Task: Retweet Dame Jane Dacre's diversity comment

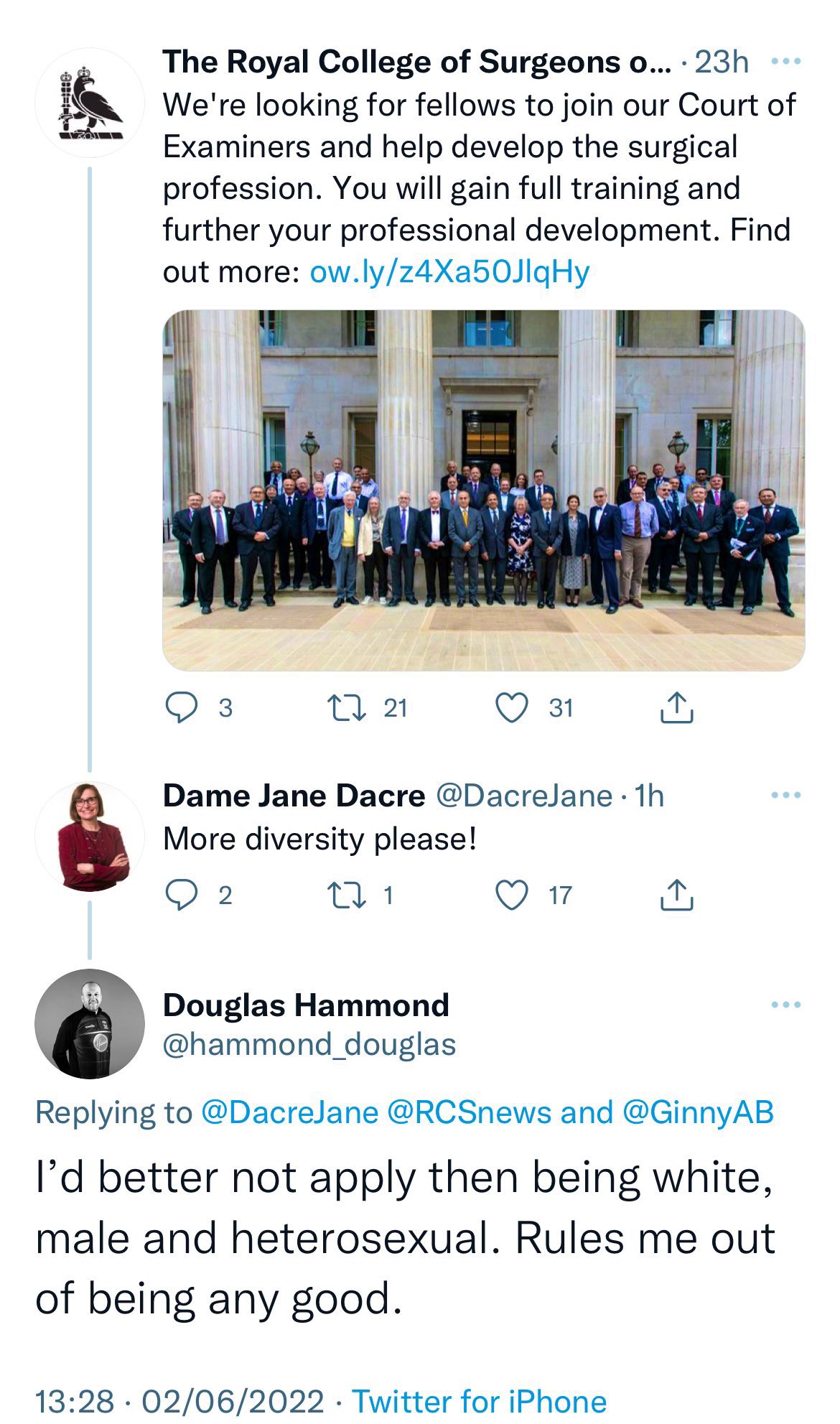Action: 347,895
